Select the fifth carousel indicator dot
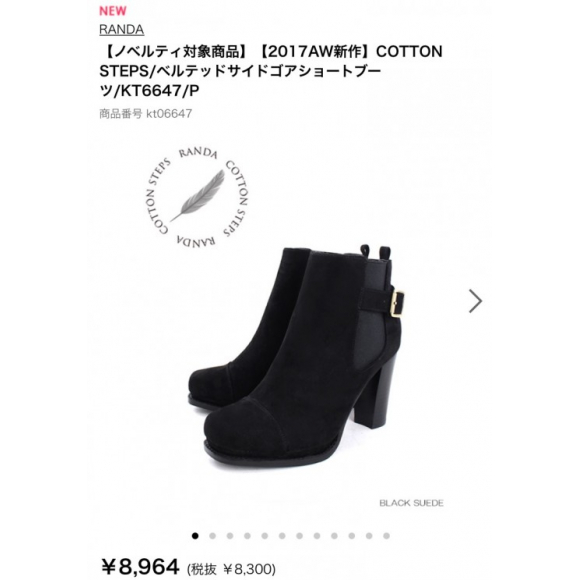The width and height of the screenshot is (580, 580). pyautogui.click(x=264, y=536)
